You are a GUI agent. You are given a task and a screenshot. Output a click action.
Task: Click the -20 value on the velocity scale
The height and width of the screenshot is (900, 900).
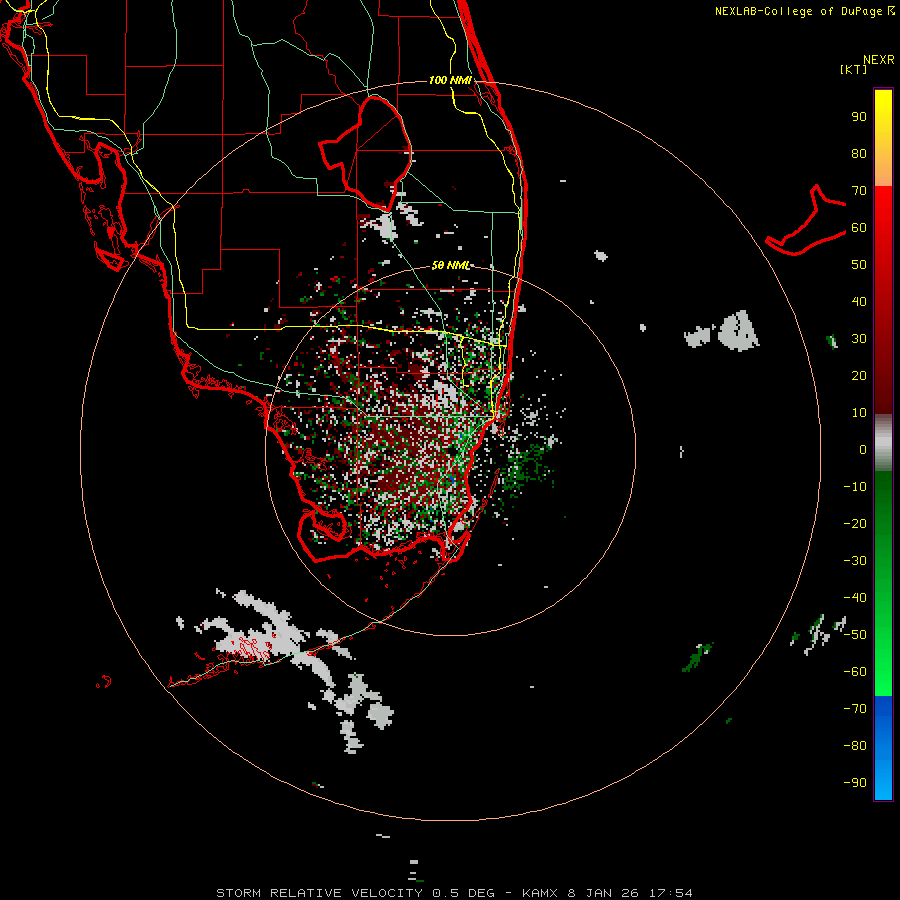pos(855,524)
